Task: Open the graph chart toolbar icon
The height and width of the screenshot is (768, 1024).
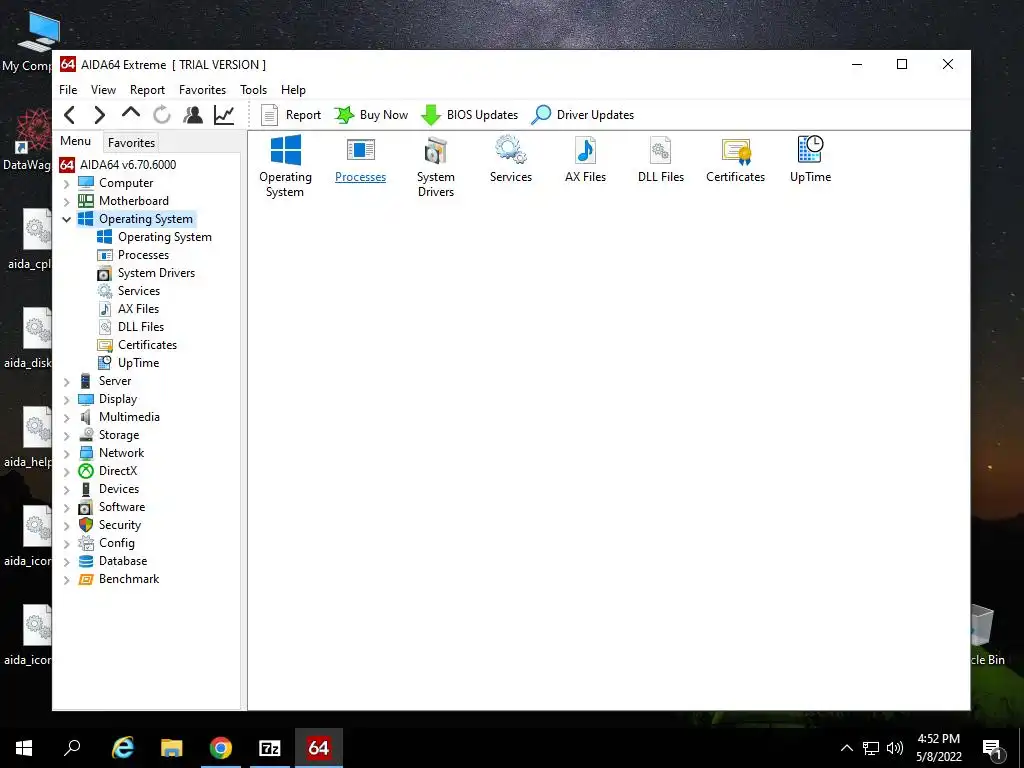Action: tap(224, 115)
